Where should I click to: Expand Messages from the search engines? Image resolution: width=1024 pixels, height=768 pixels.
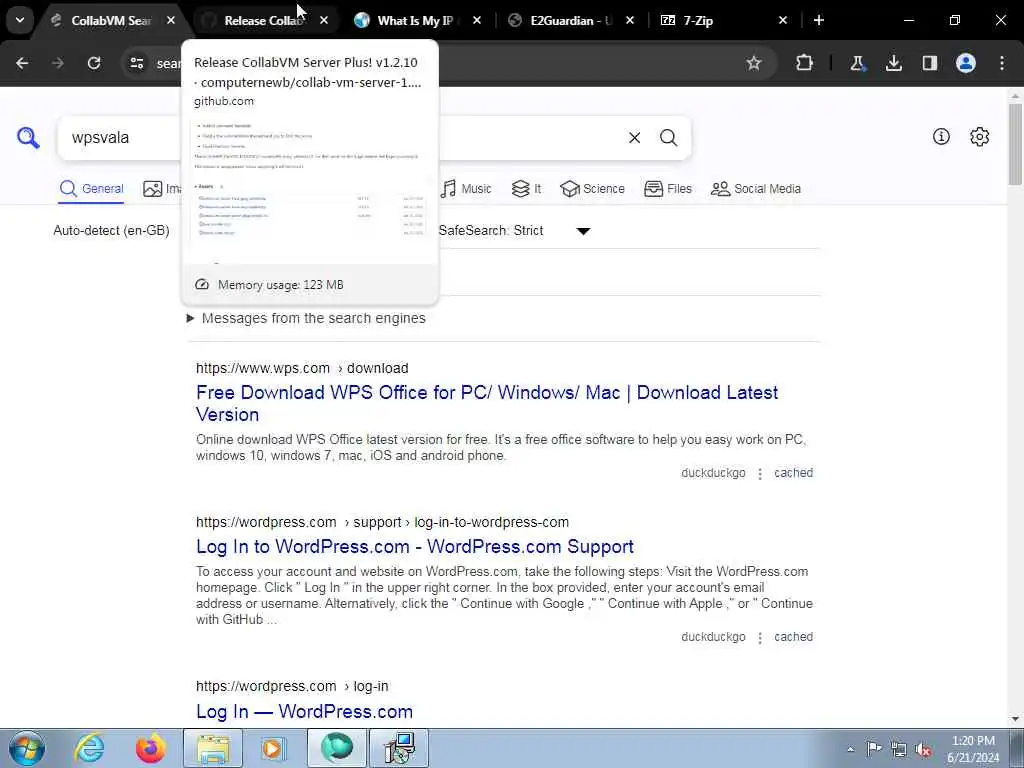(307, 318)
